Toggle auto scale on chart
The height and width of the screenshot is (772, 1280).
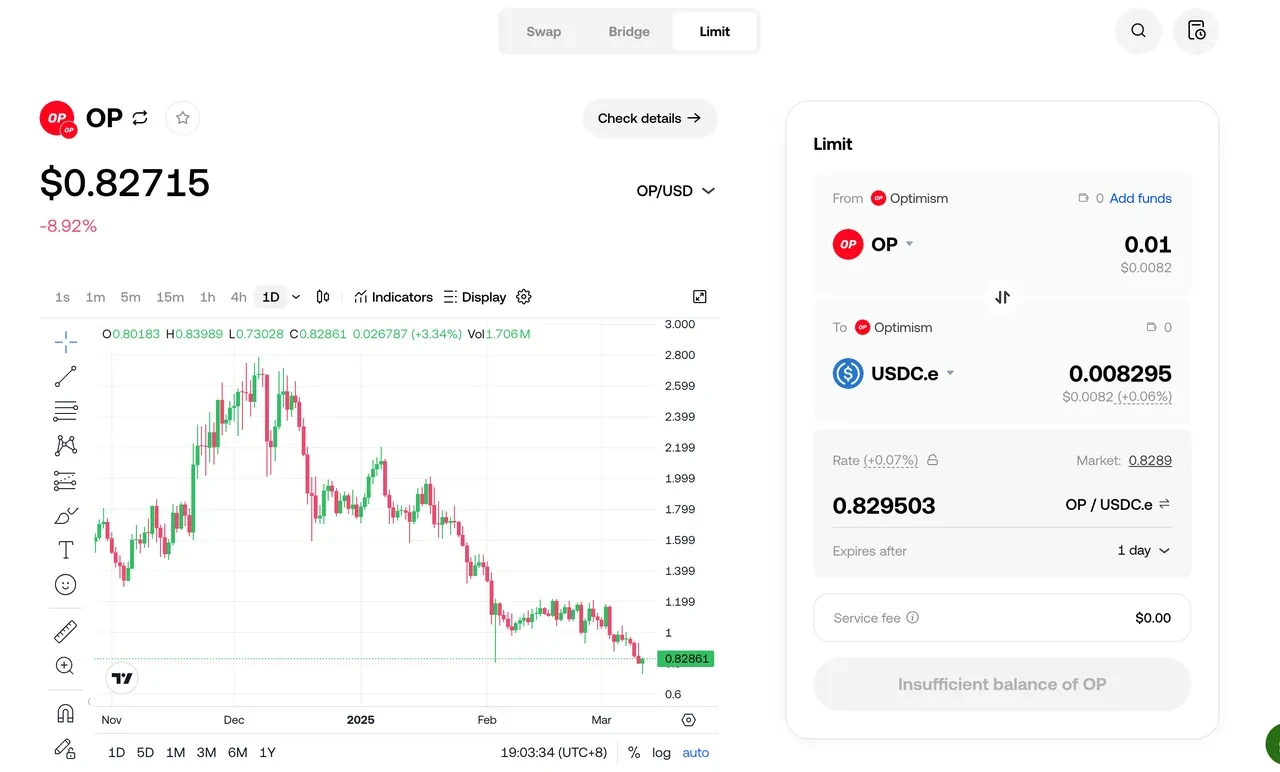pos(696,753)
